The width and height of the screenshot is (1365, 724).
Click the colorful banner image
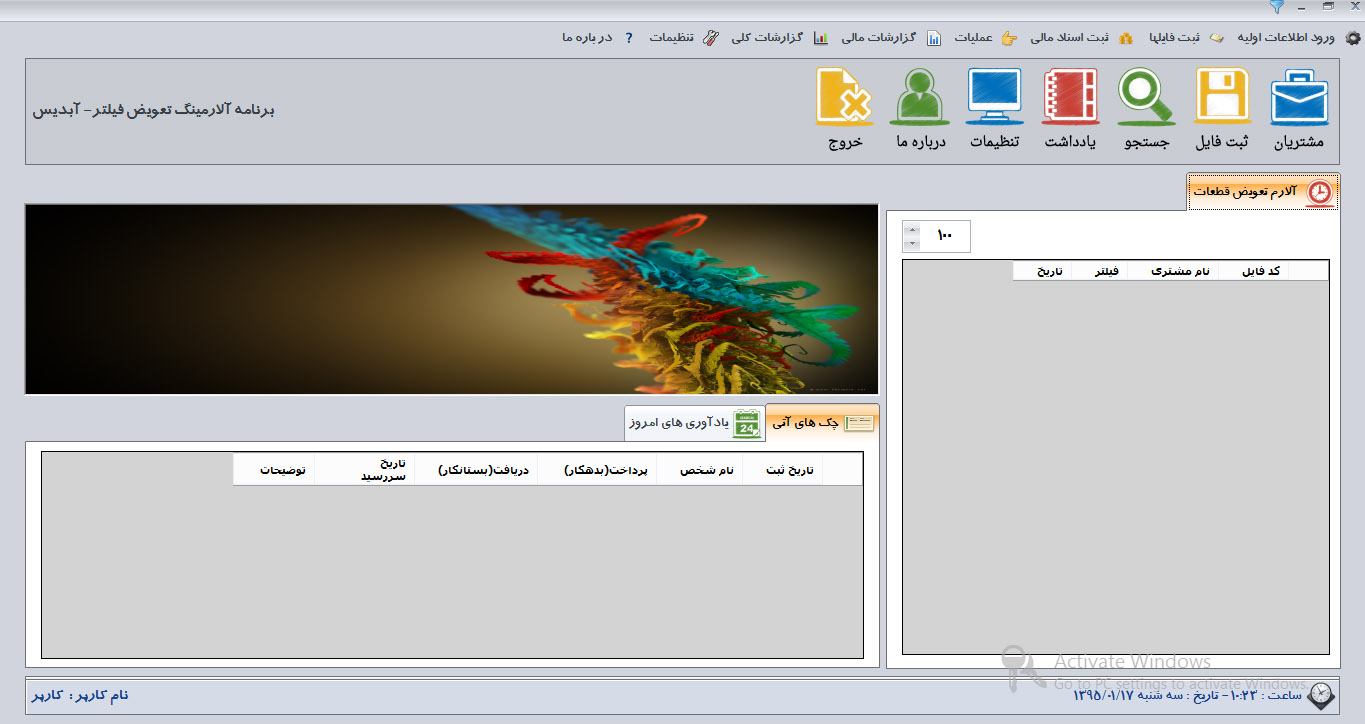point(451,299)
